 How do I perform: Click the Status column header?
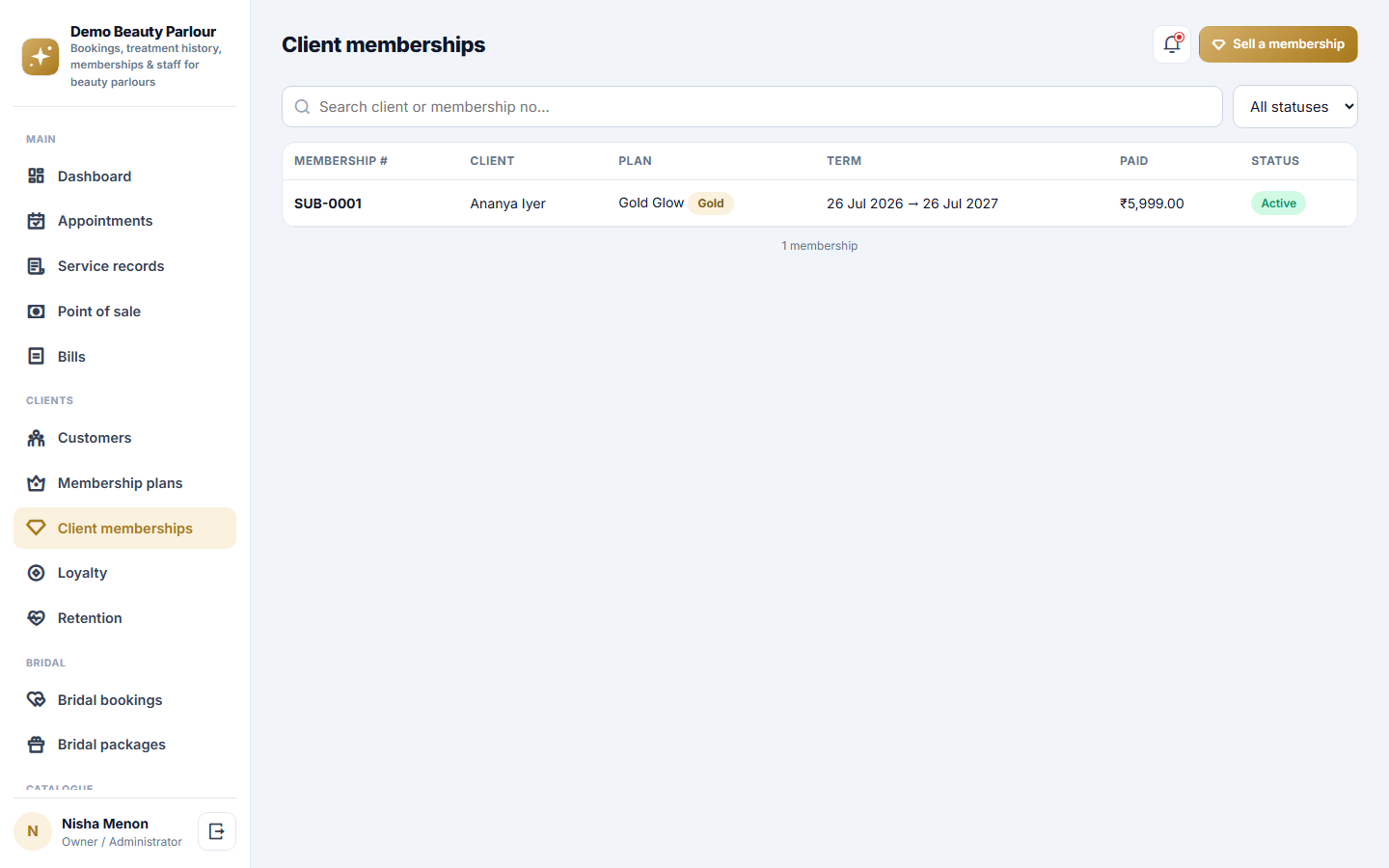[x=1275, y=161]
